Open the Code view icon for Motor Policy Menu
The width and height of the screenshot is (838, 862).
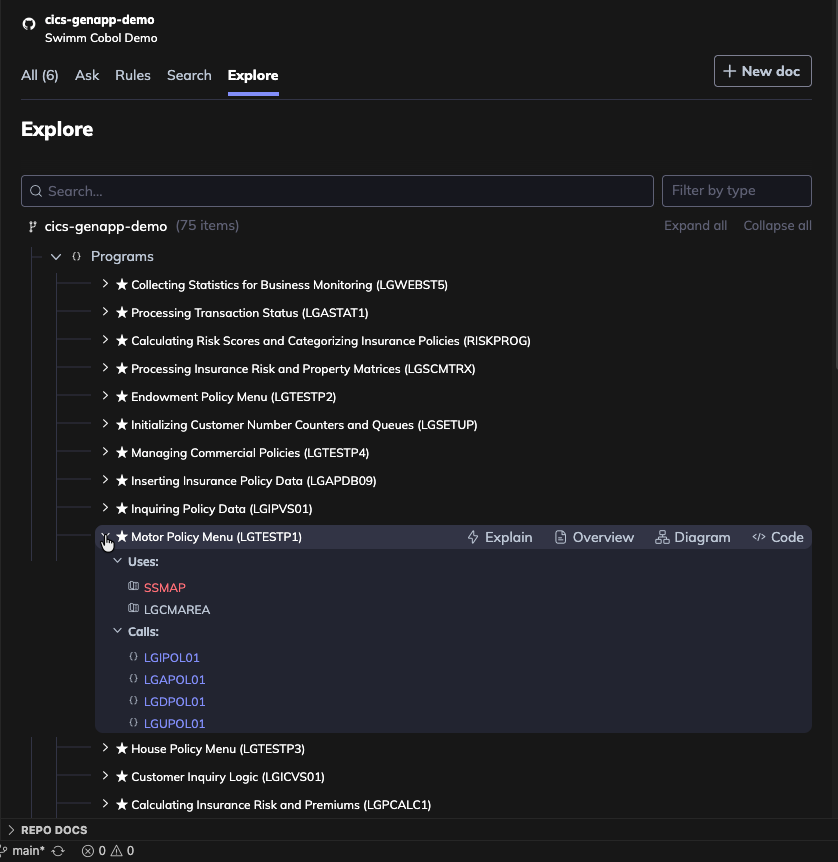(x=757, y=537)
